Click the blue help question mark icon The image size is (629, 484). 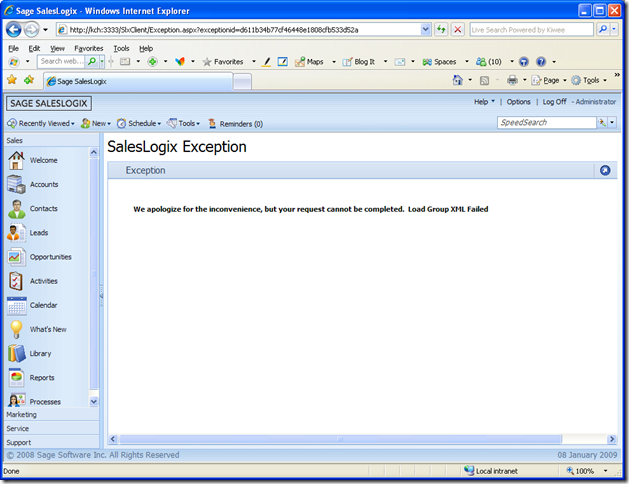pyautogui.click(x=541, y=62)
